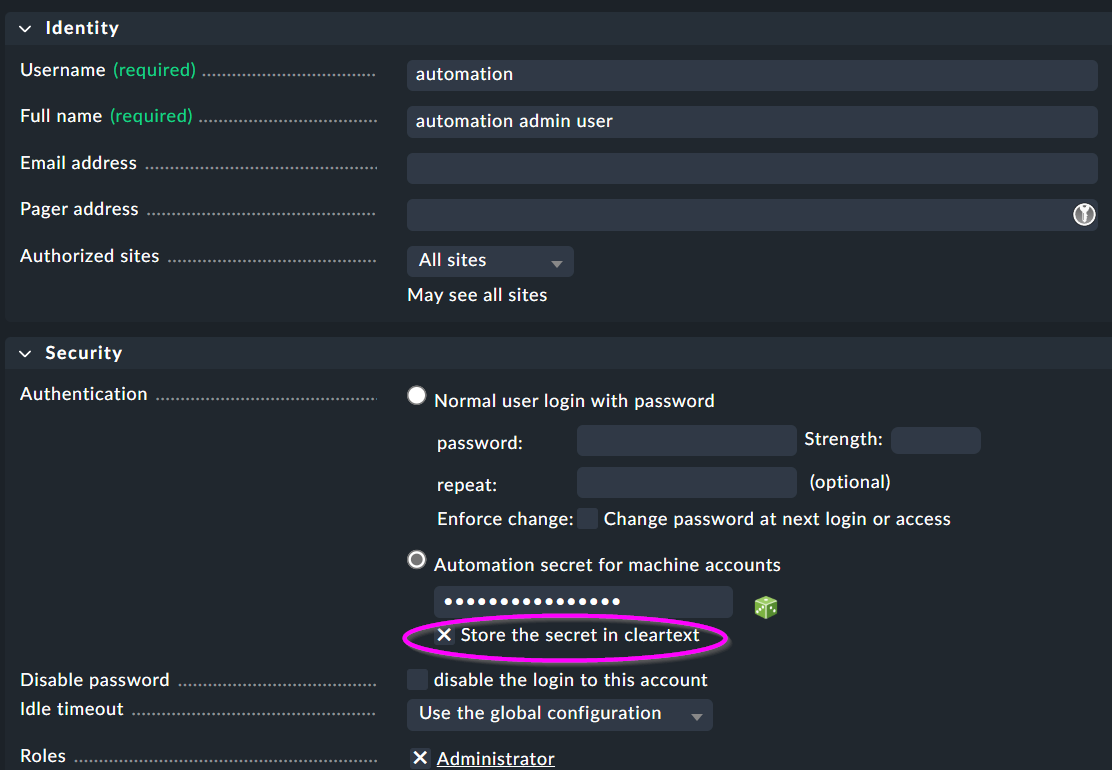The height and width of the screenshot is (770, 1112).
Task: Check disable the login to this account
Action: pos(417,680)
